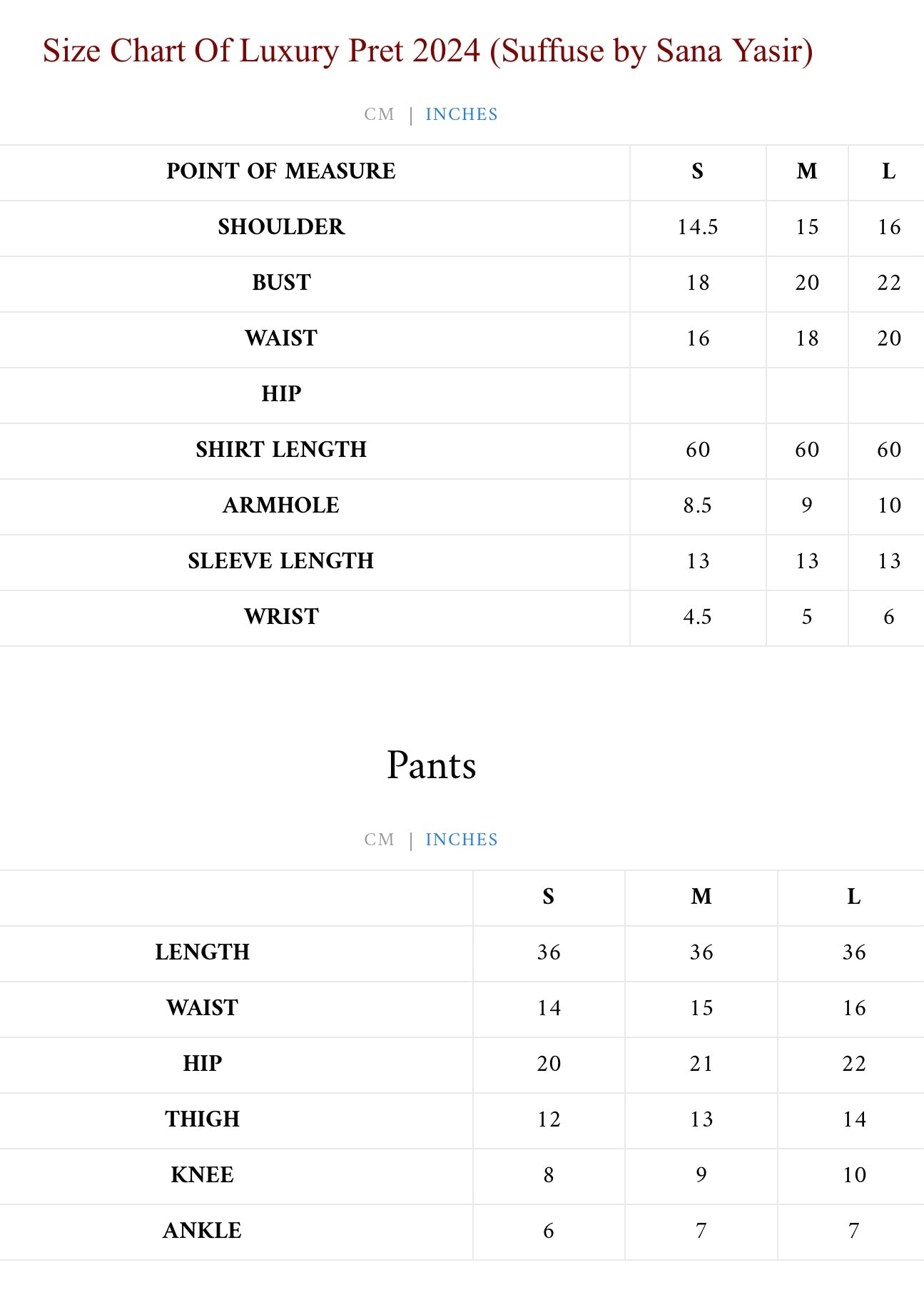Select INCHES for the top size chart
The image size is (924, 1305).
click(462, 114)
